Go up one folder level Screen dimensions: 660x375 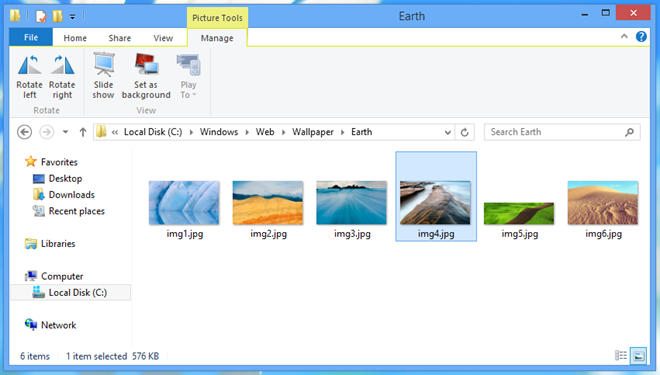point(82,132)
